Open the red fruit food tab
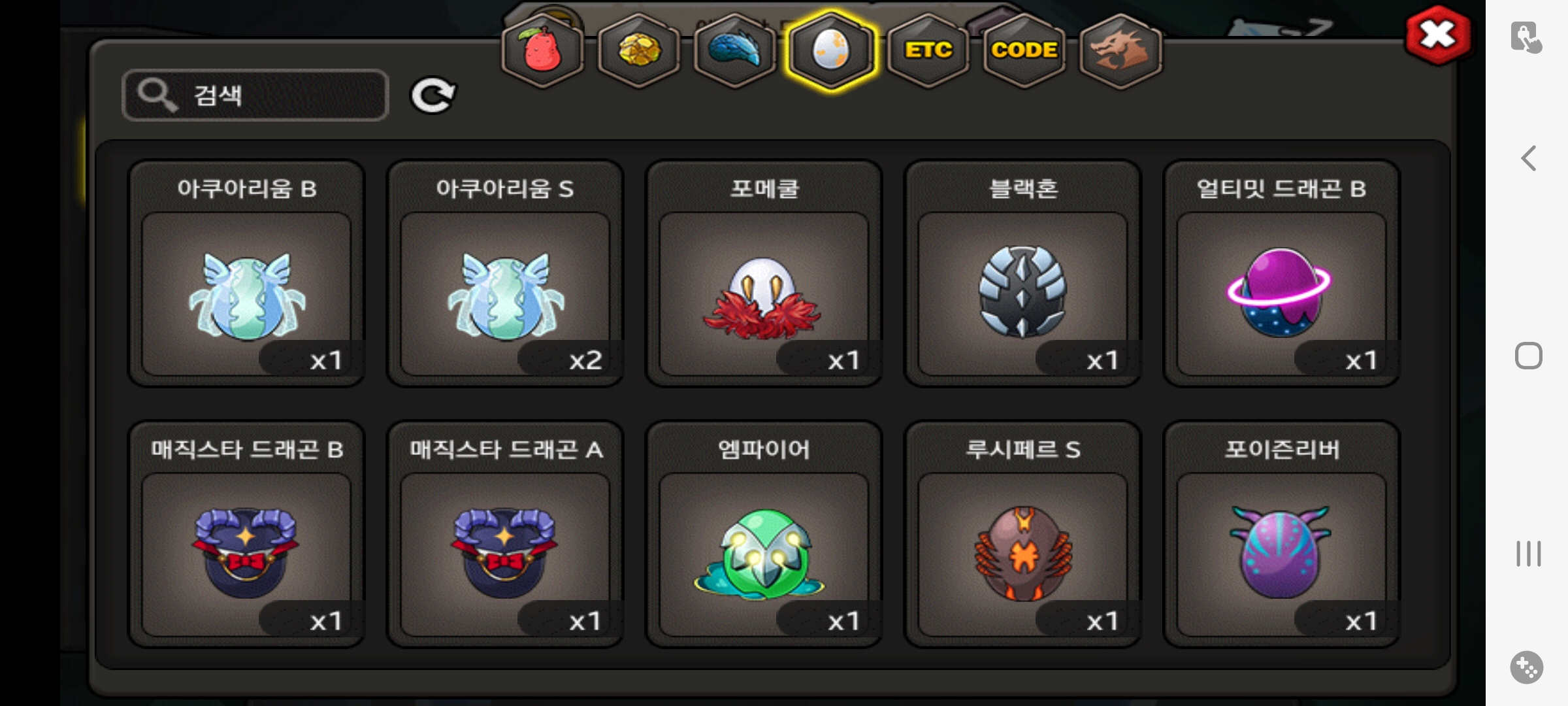 coord(542,50)
